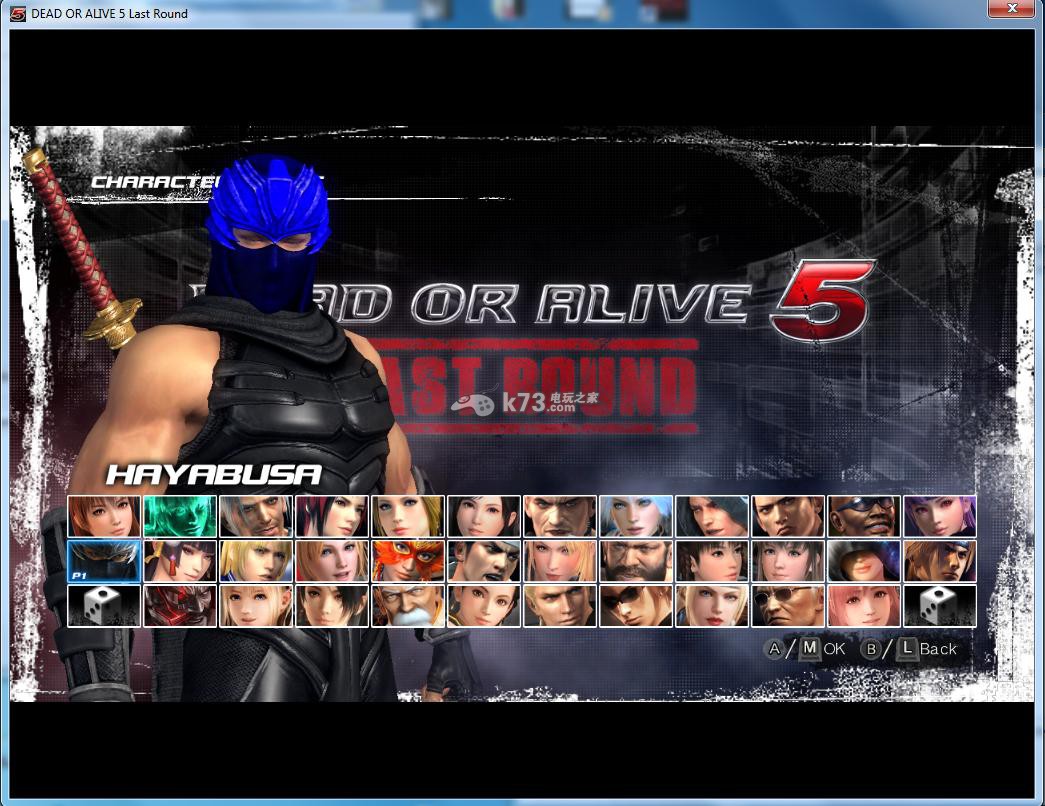Select the dark-haired woman with the gold collar

coord(484,605)
